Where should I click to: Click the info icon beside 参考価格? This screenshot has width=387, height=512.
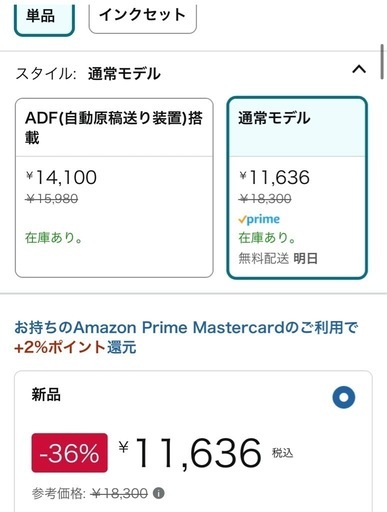pos(158,493)
